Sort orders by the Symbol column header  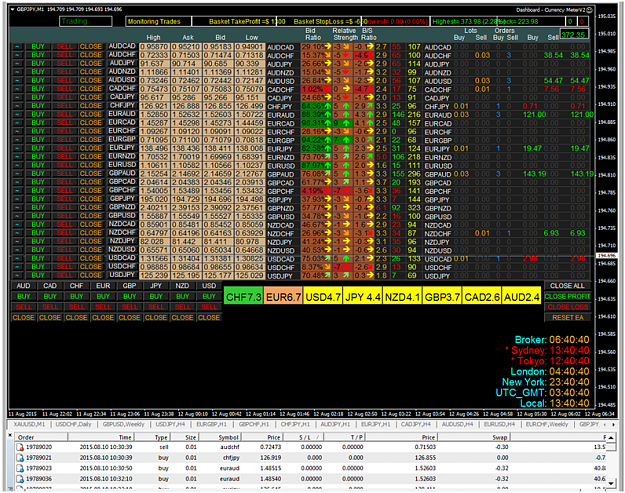(x=220, y=437)
